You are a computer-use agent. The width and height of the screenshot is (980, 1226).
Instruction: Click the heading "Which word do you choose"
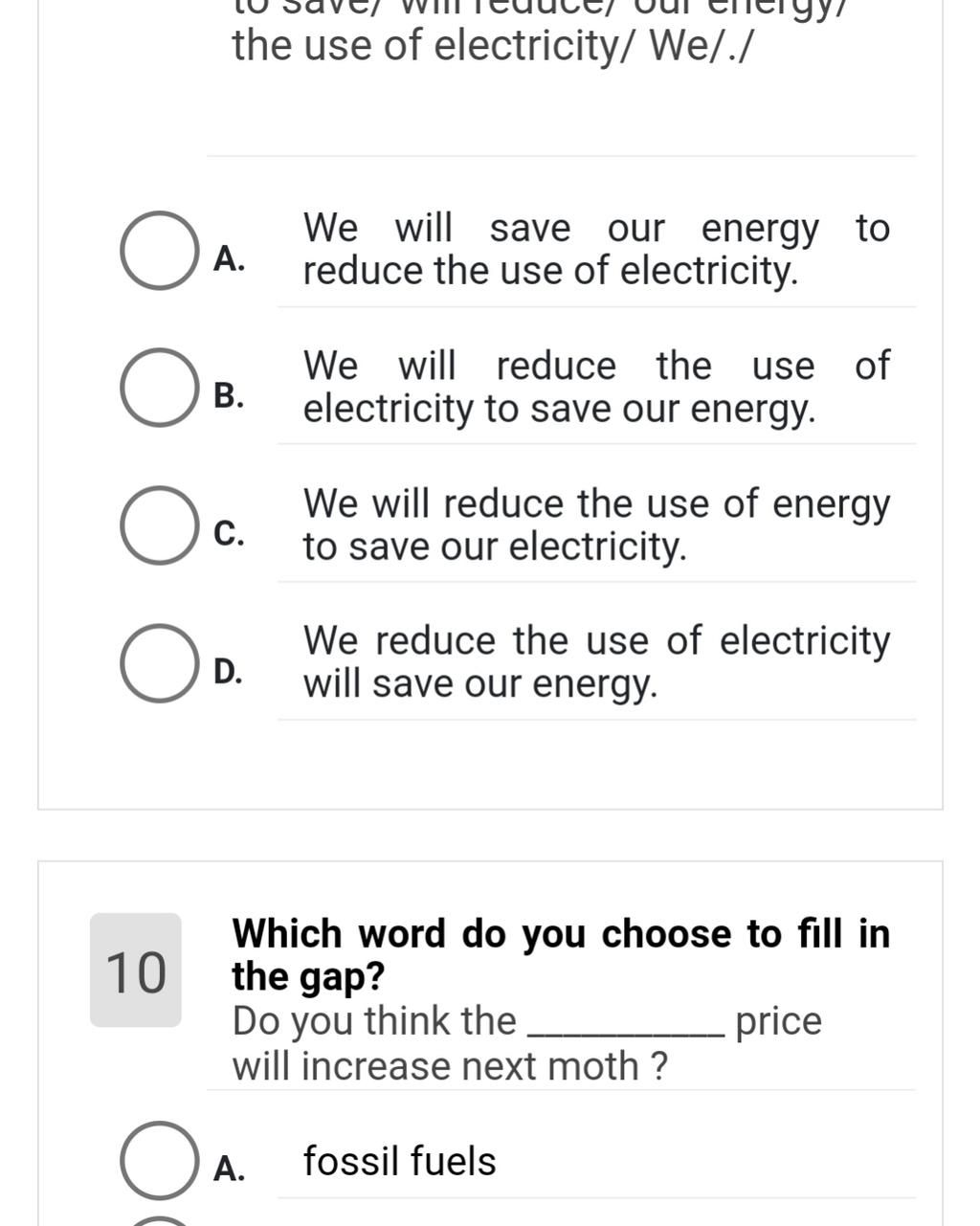pyautogui.click(x=561, y=934)
